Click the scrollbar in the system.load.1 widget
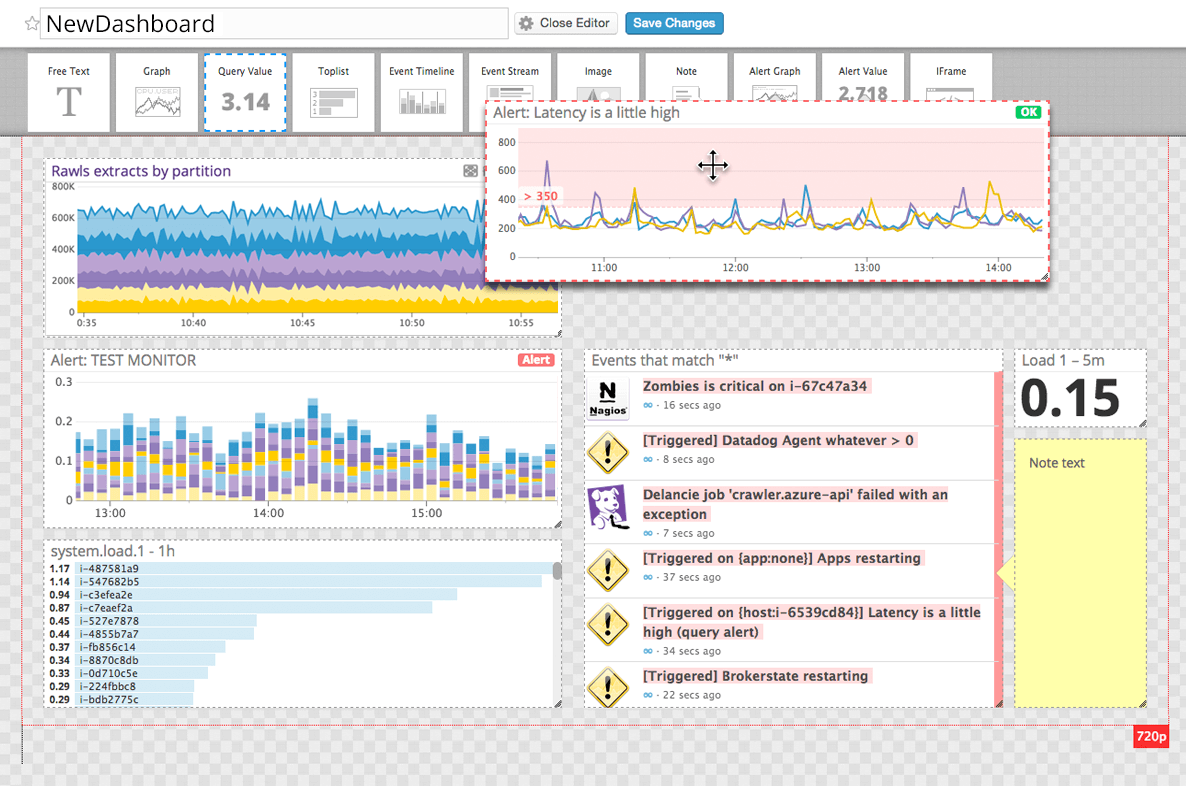Image resolution: width=1186 pixels, height=786 pixels. [x=556, y=570]
